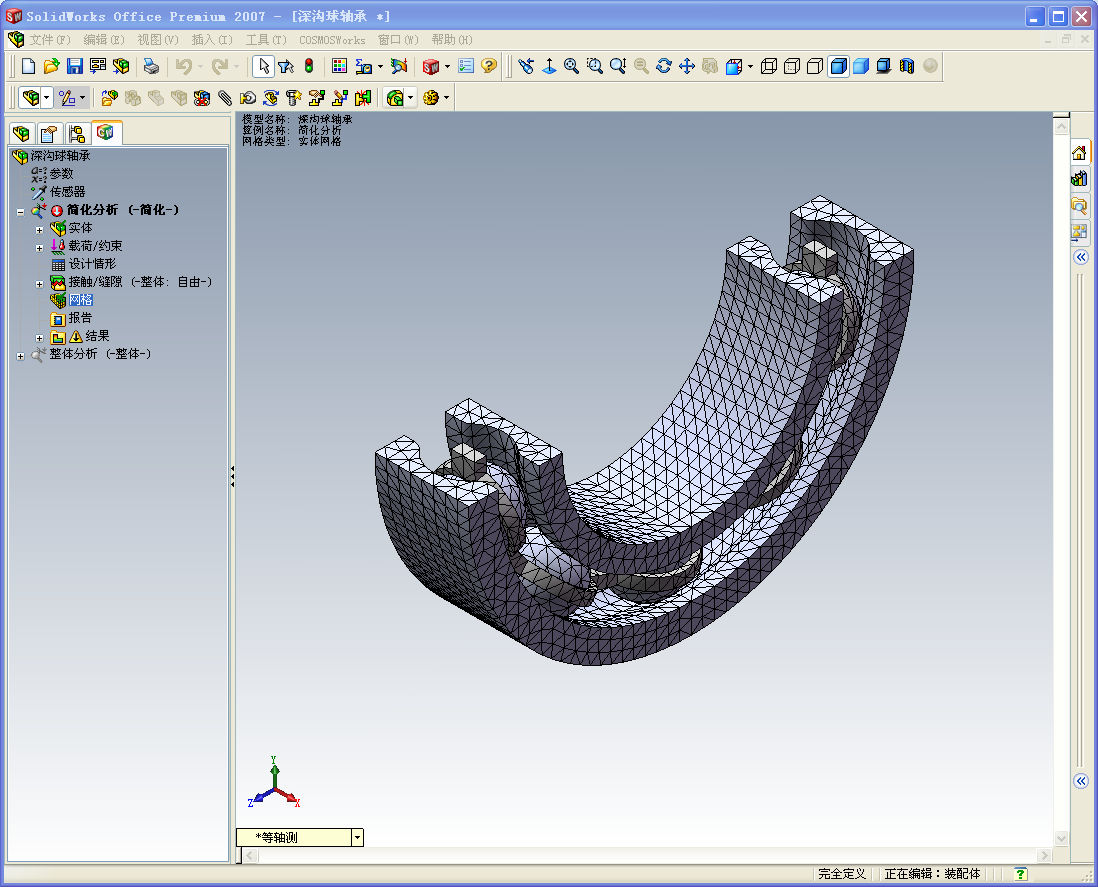This screenshot has height=887, width=1098.
Task: Save the assembly with the floppy icon
Action: [x=74, y=67]
